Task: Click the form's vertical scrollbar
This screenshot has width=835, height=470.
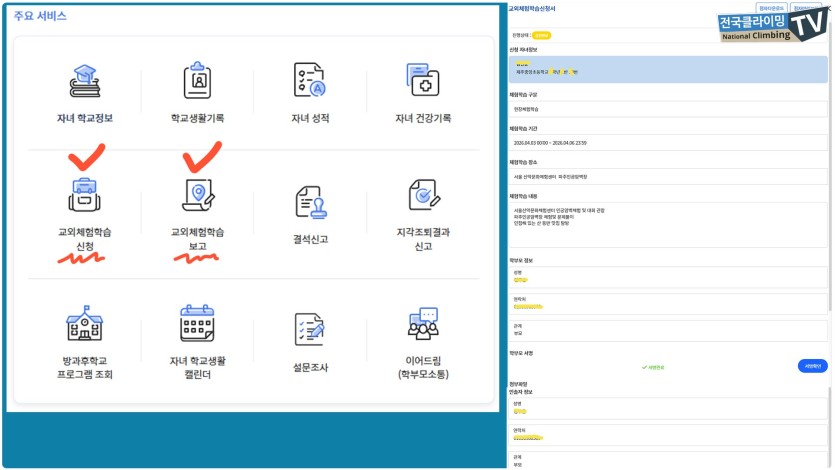Action: point(831,200)
